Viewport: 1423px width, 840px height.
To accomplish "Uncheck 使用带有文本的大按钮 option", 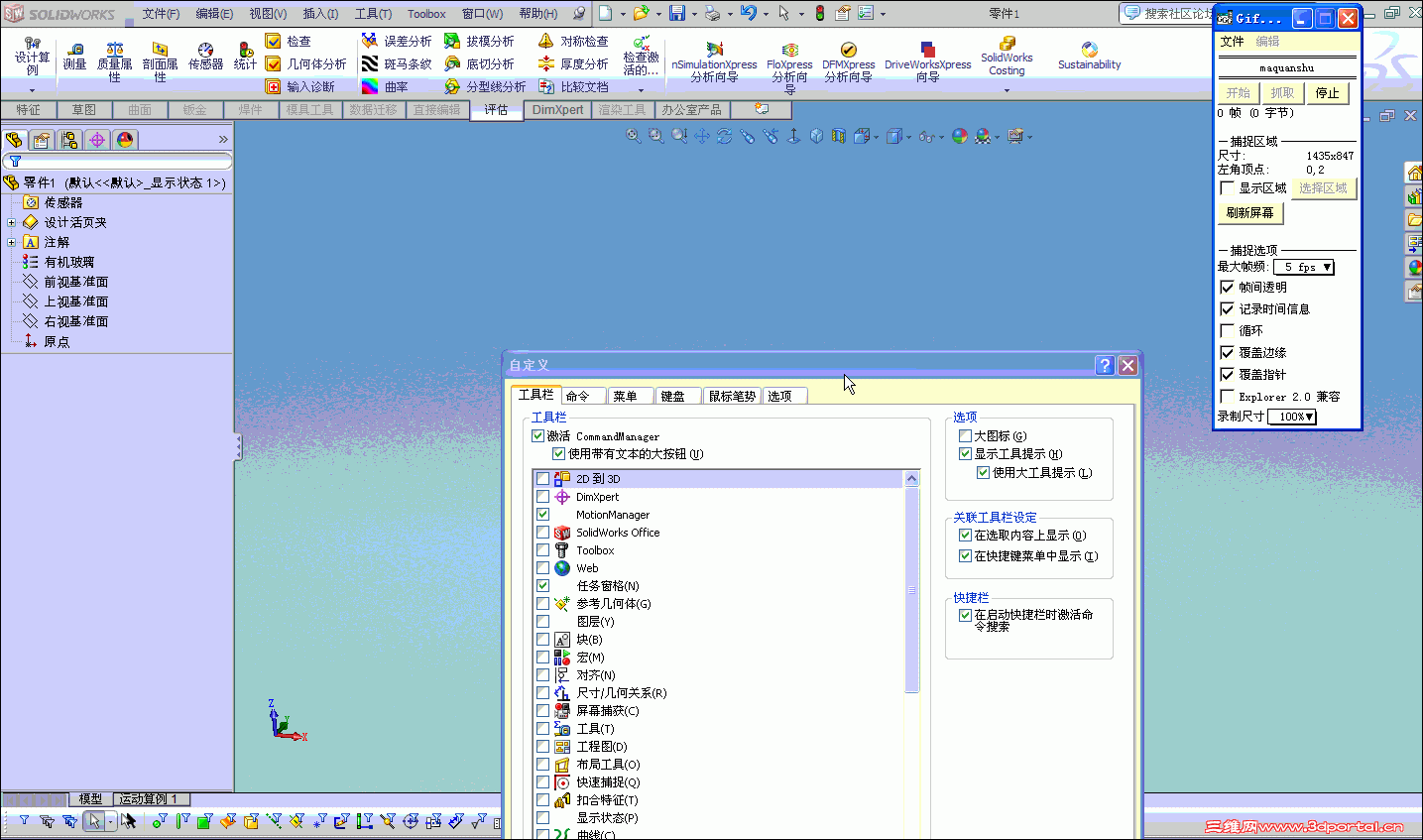I will [x=558, y=453].
